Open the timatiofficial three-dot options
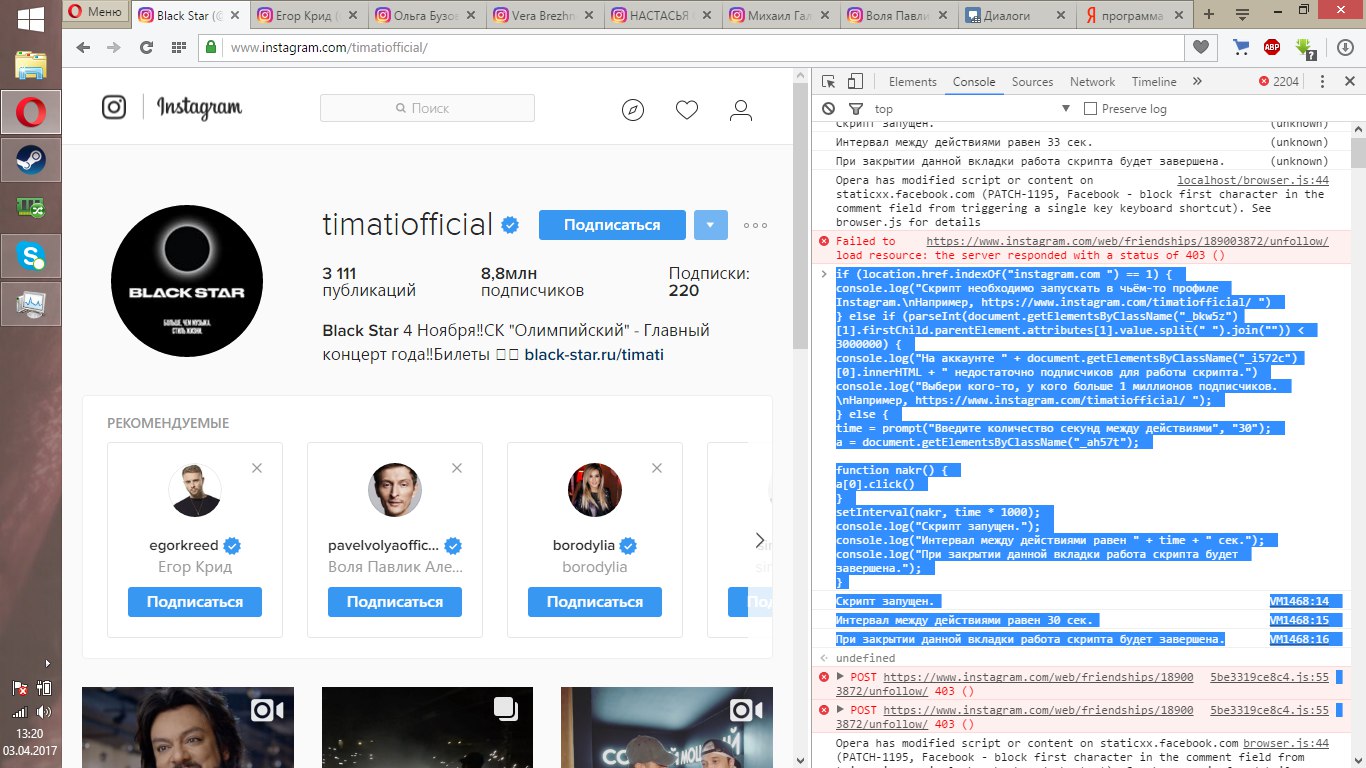The height and width of the screenshot is (768, 1366). click(755, 226)
